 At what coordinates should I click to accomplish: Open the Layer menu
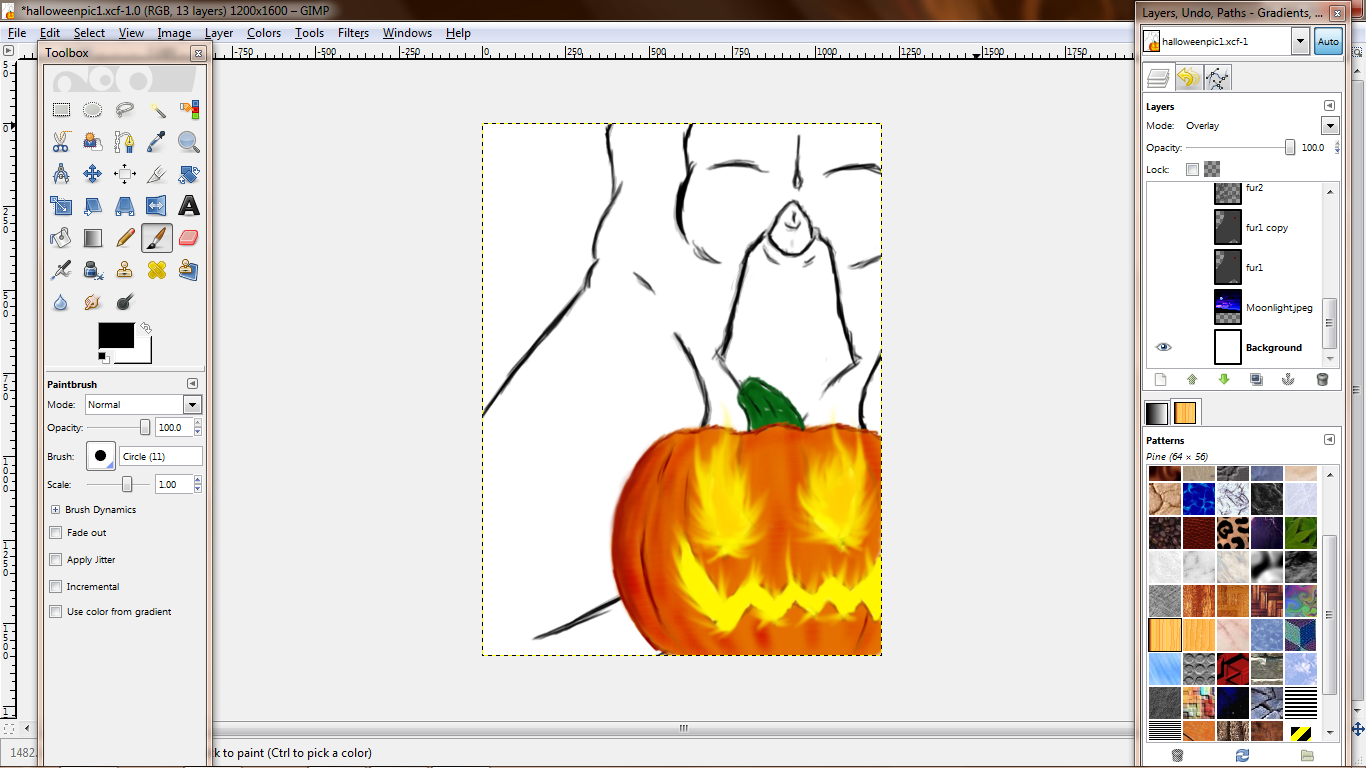(219, 33)
